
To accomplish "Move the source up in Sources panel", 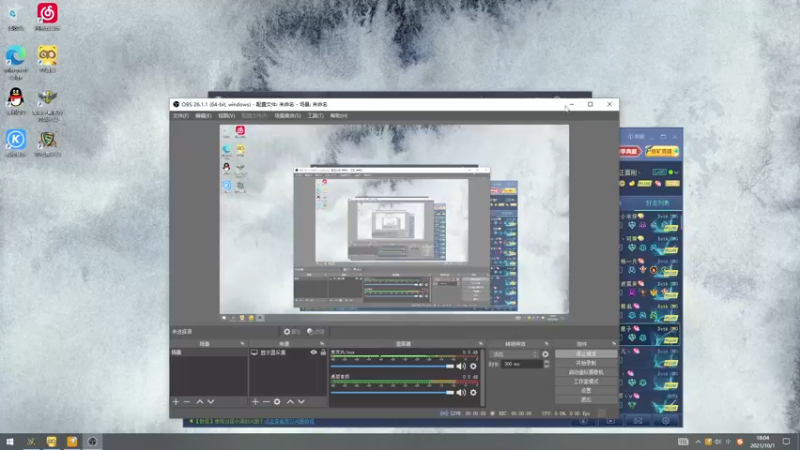I will coord(290,402).
